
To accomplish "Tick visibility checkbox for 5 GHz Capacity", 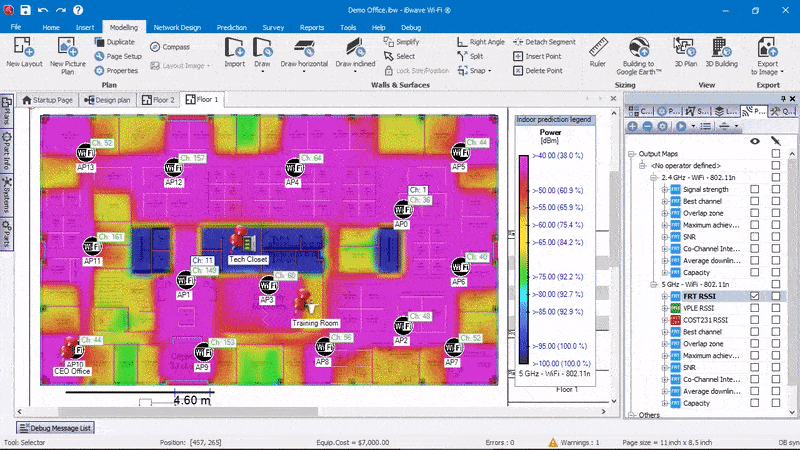I will tap(755, 403).
